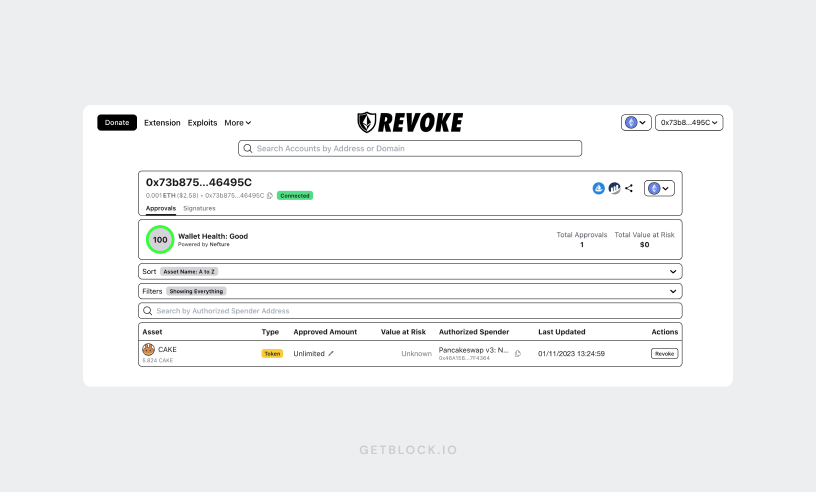Click the 0x73b875...46495C address heading
This screenshot has width=816, height=492.
click(x=199, y=182)
